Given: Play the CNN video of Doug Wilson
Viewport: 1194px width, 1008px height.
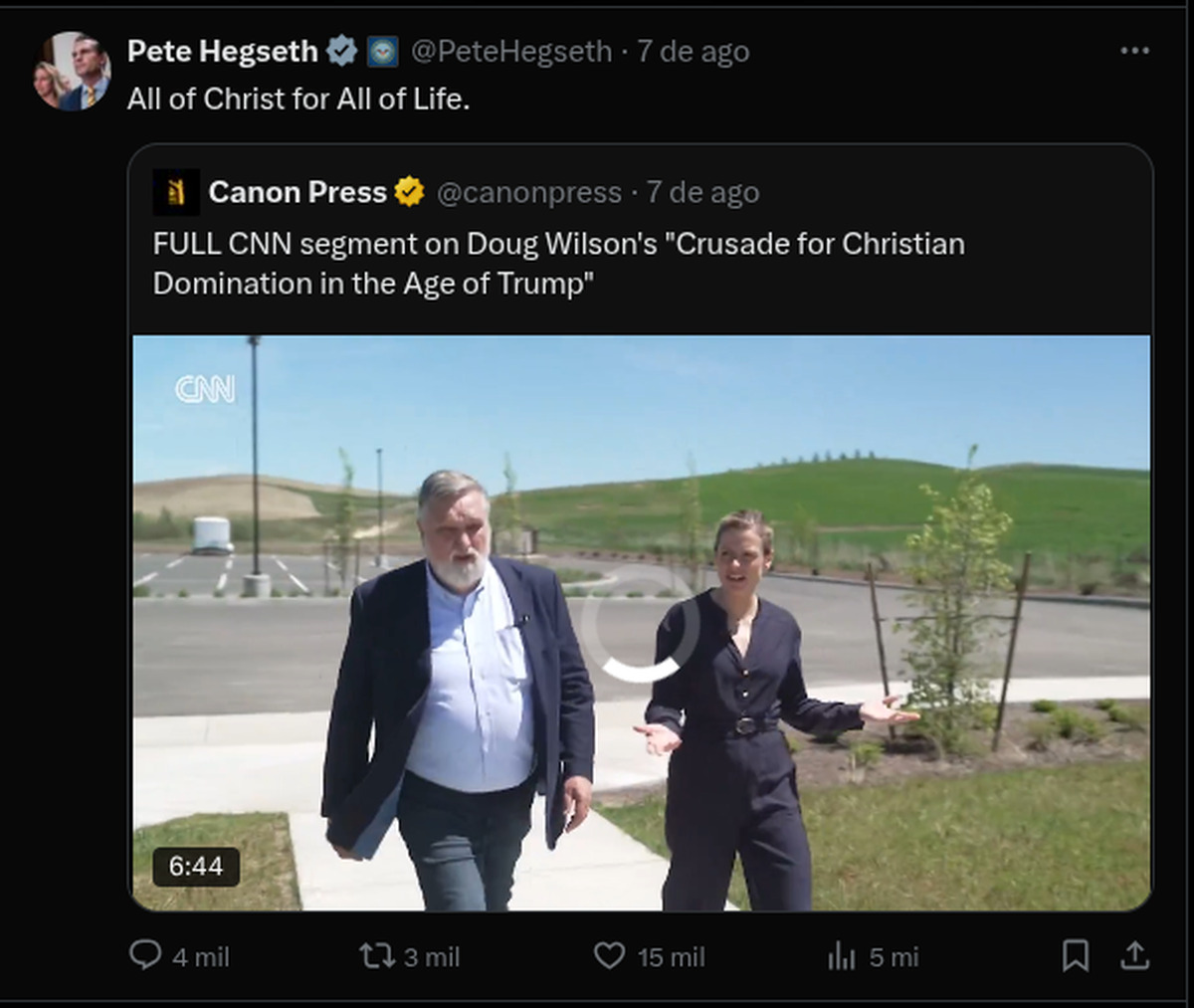Looking at the screenshot, I should (641, 623).
